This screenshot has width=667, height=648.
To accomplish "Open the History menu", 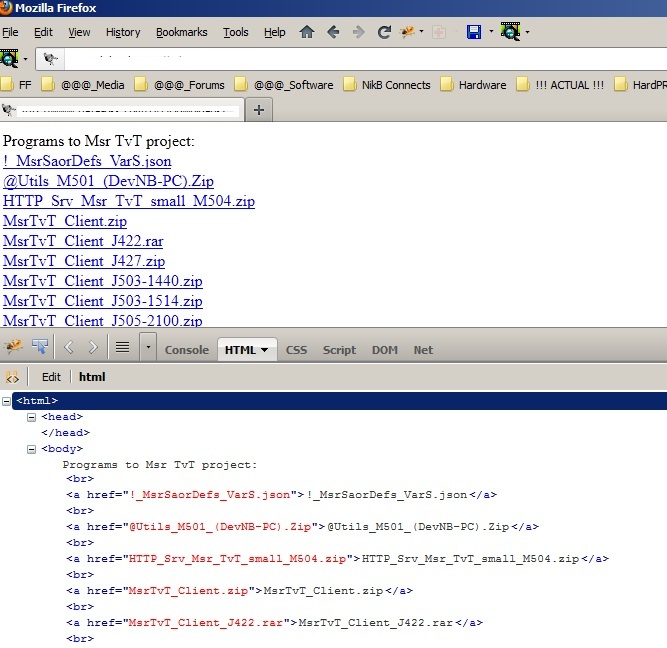I will [x=123, y=32].
